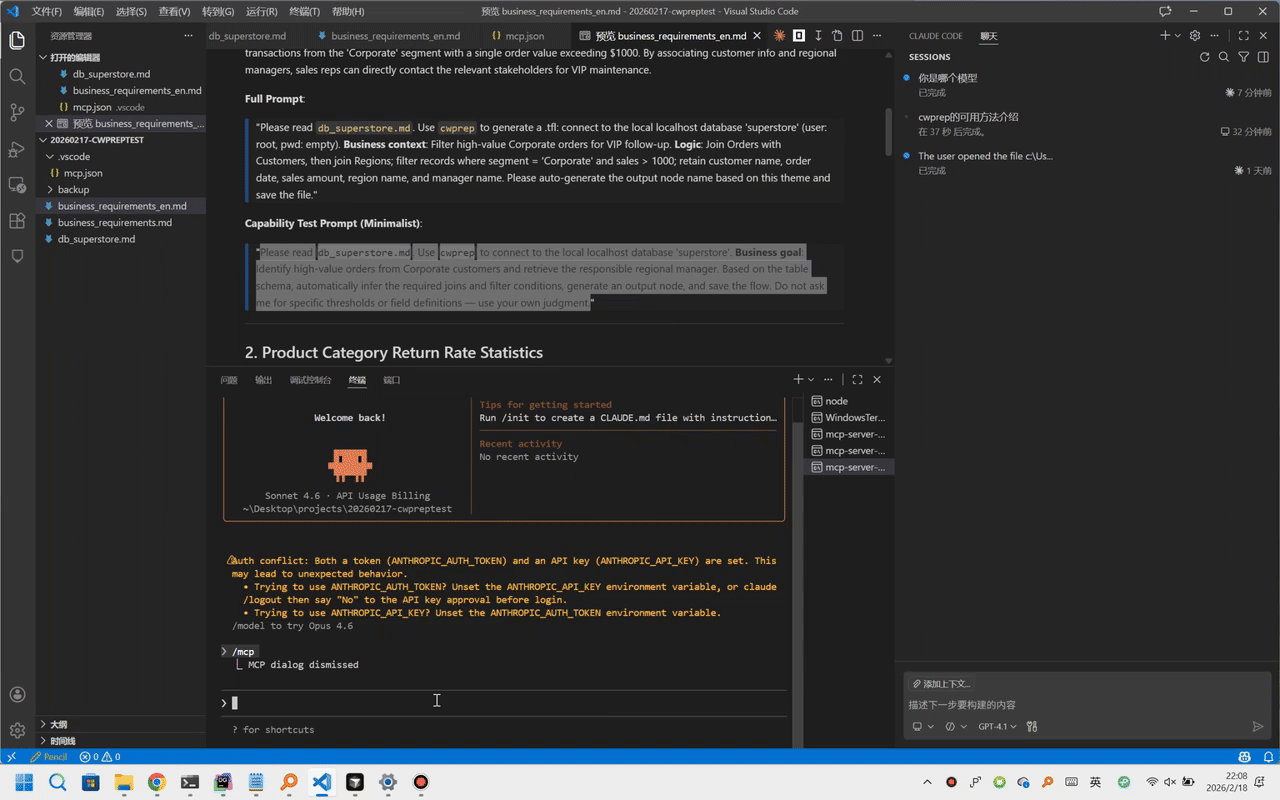Maximize the chat panel
This screenshot has height=800, width=1280.
(1244, 35)
